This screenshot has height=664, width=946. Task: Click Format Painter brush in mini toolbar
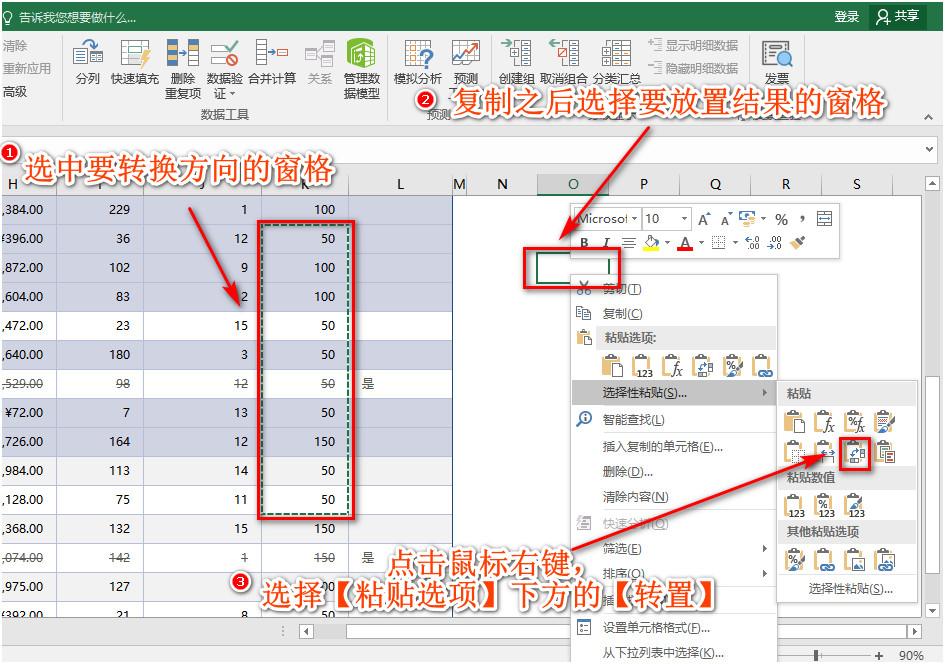pos(798,242)
